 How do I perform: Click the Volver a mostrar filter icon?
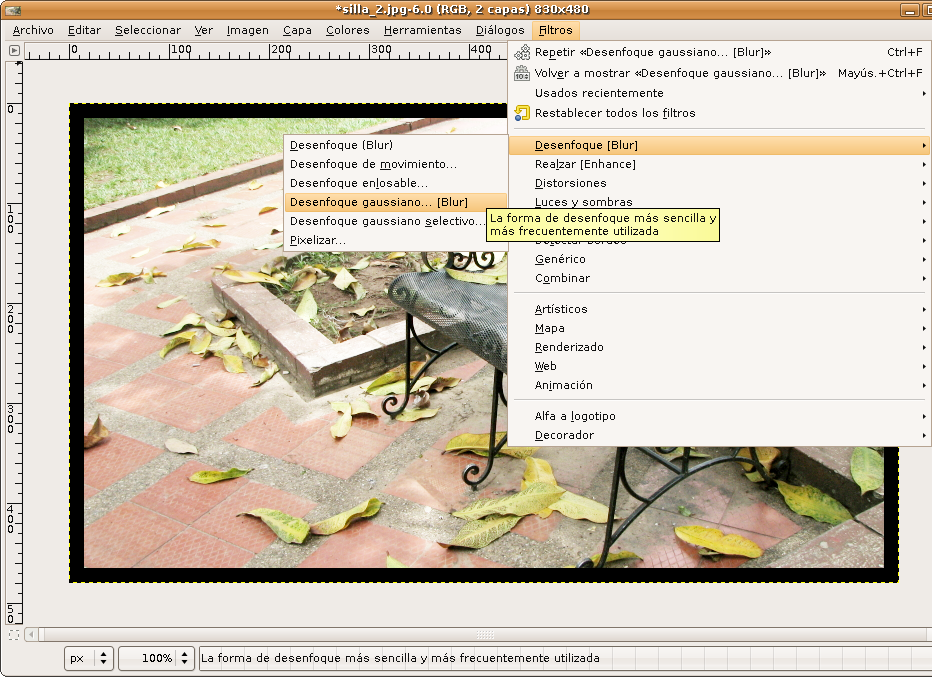pyautogui.click(x=522, y=73)
